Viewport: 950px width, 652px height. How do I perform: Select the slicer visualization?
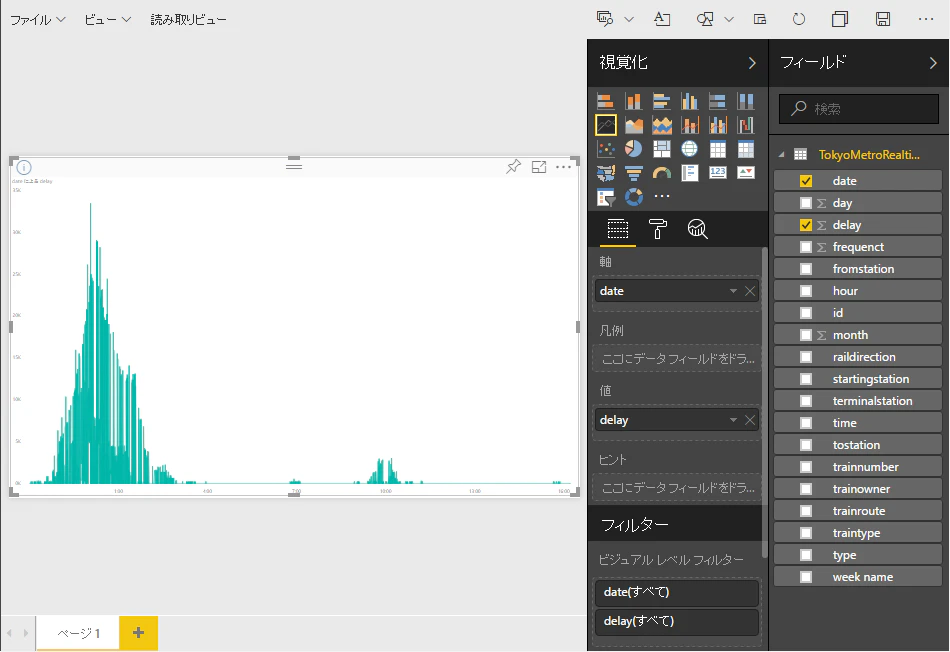(x=606, y=196)
